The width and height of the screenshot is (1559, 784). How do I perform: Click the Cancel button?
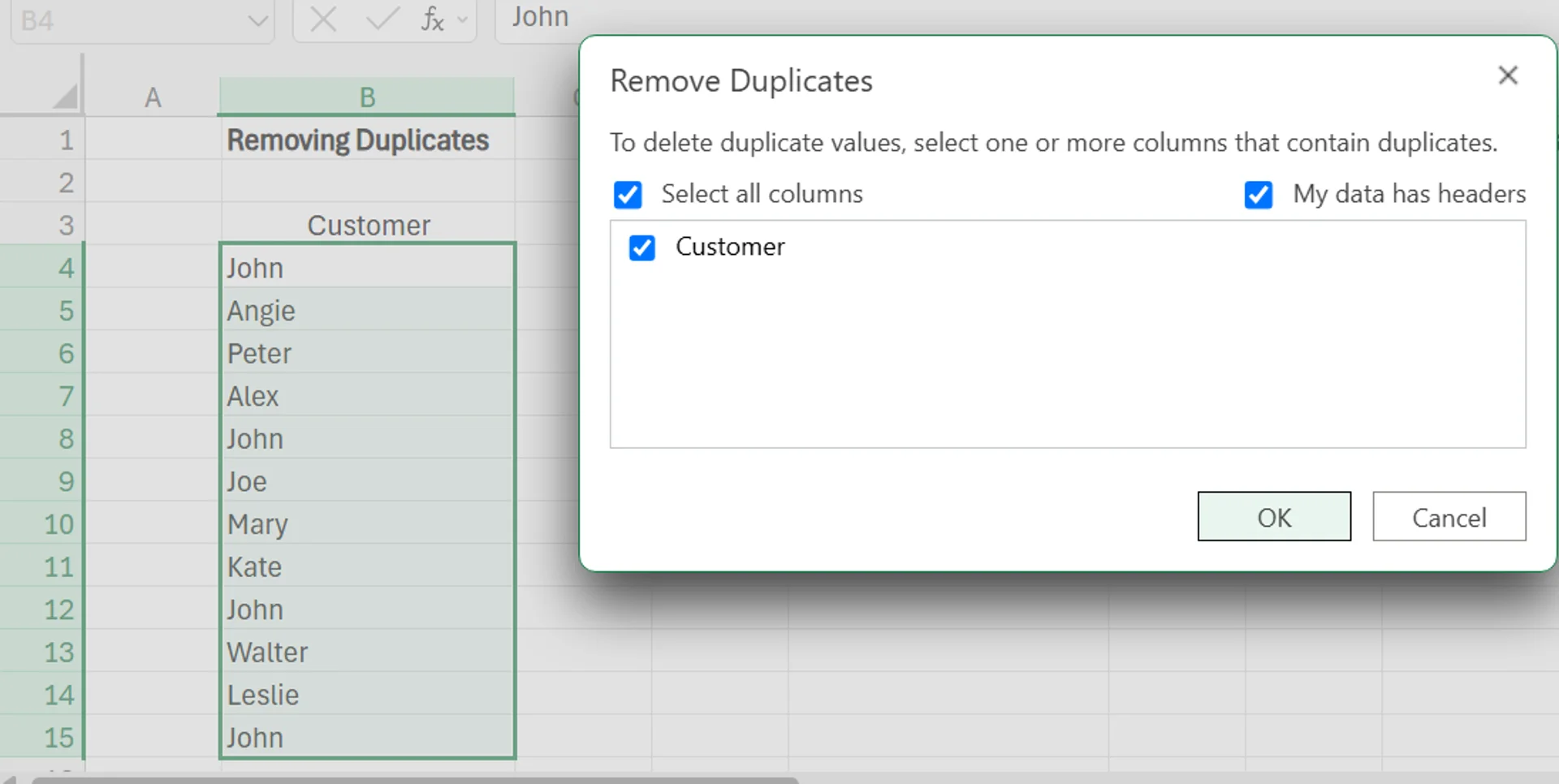point(1449,516)
